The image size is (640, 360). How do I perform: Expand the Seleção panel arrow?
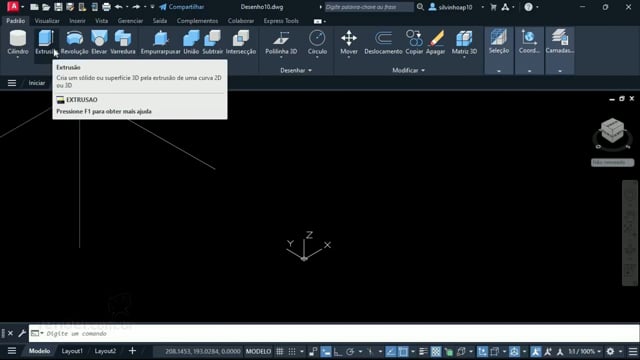499,71
